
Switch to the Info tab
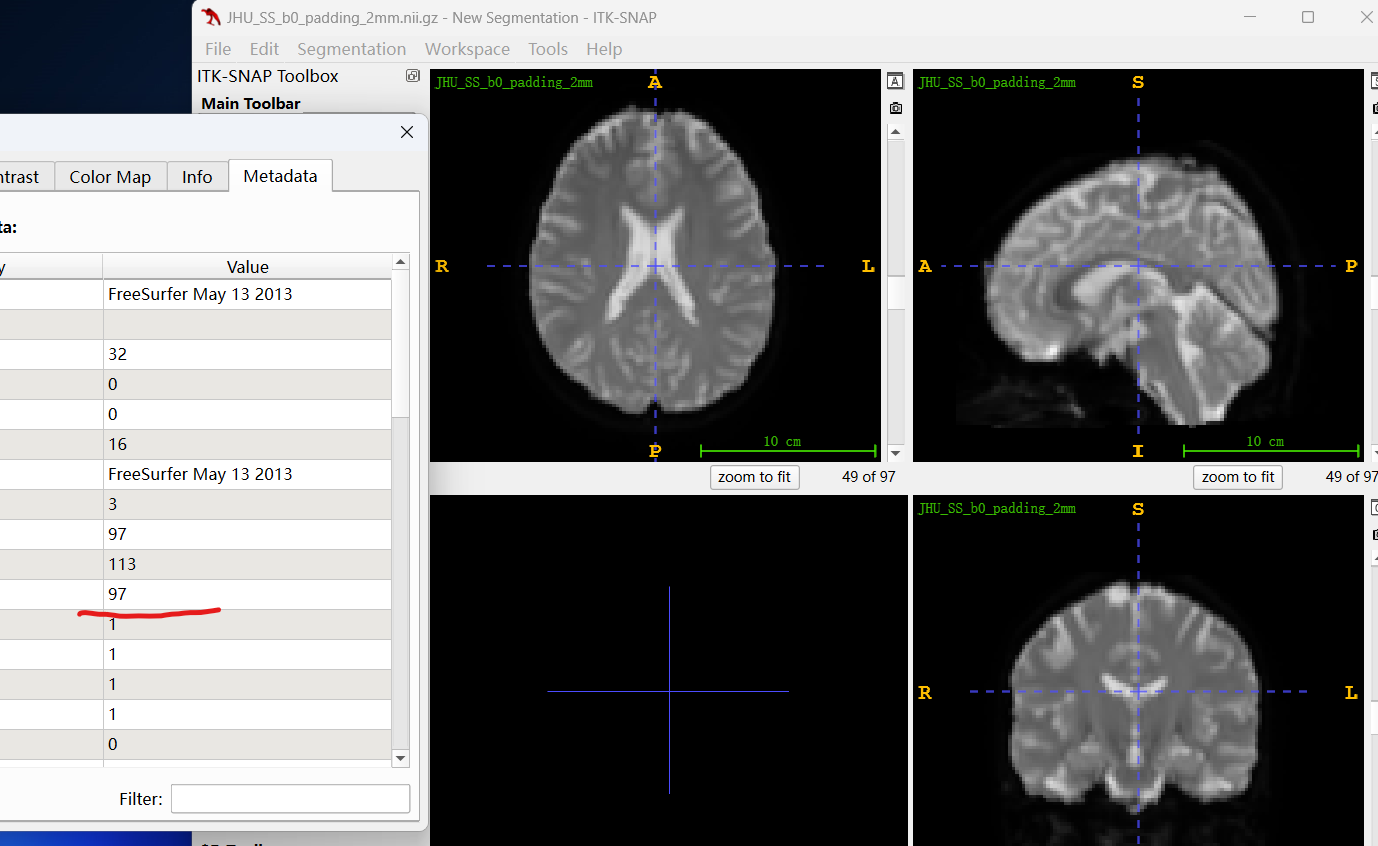(197, 177)
